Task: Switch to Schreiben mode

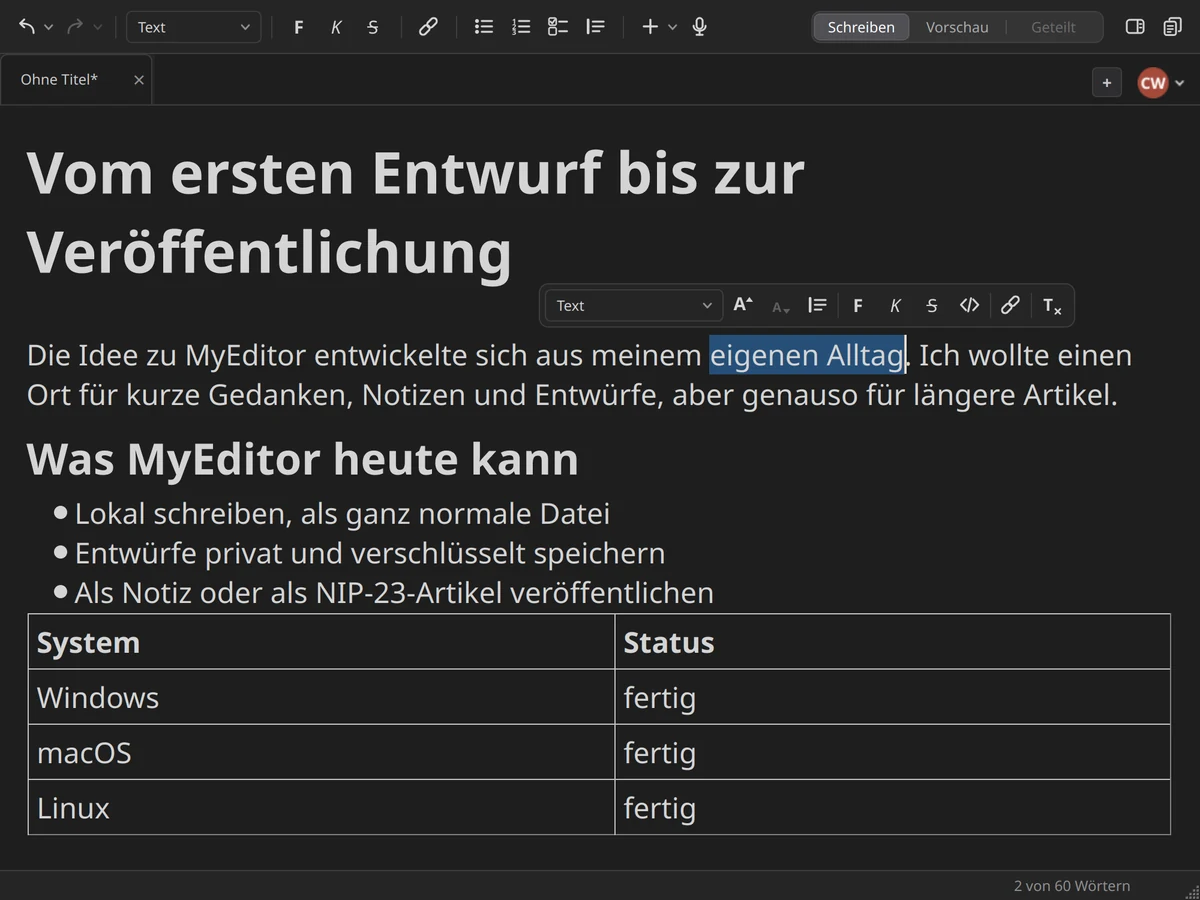Action: (861, 27)
